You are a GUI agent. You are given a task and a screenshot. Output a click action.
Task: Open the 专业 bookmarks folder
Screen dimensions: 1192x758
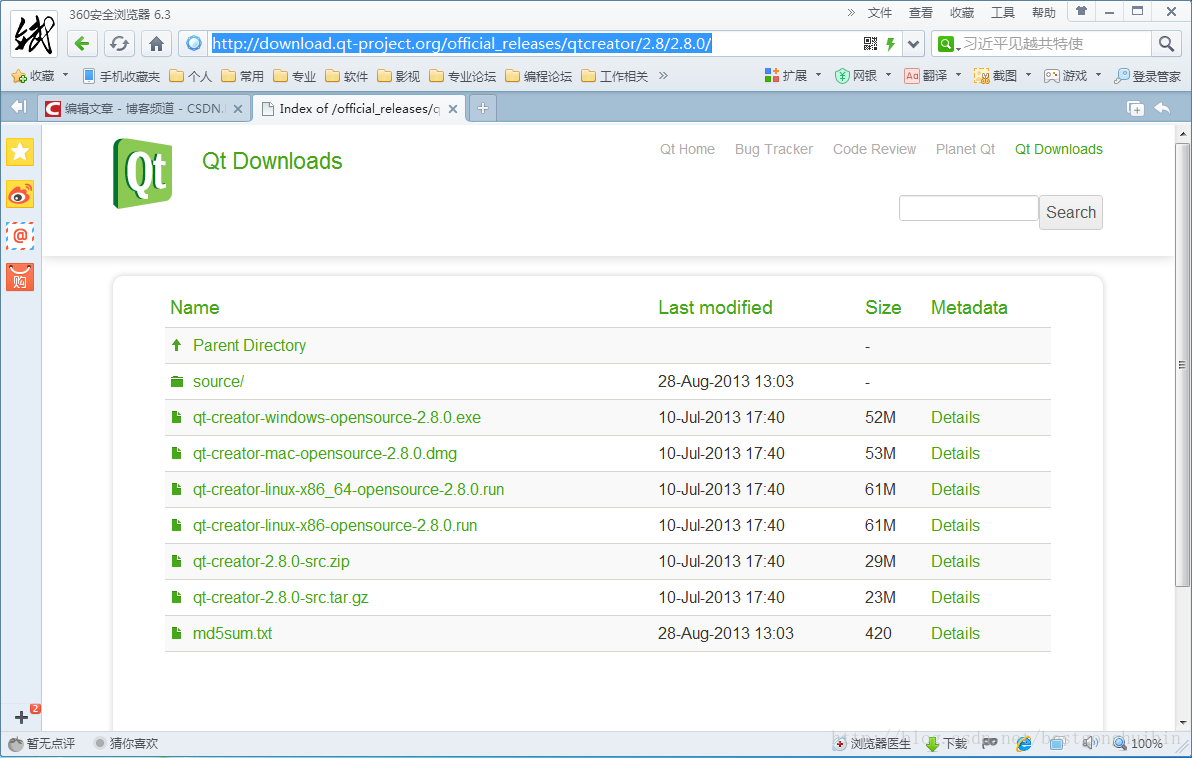tap(295, 76)
